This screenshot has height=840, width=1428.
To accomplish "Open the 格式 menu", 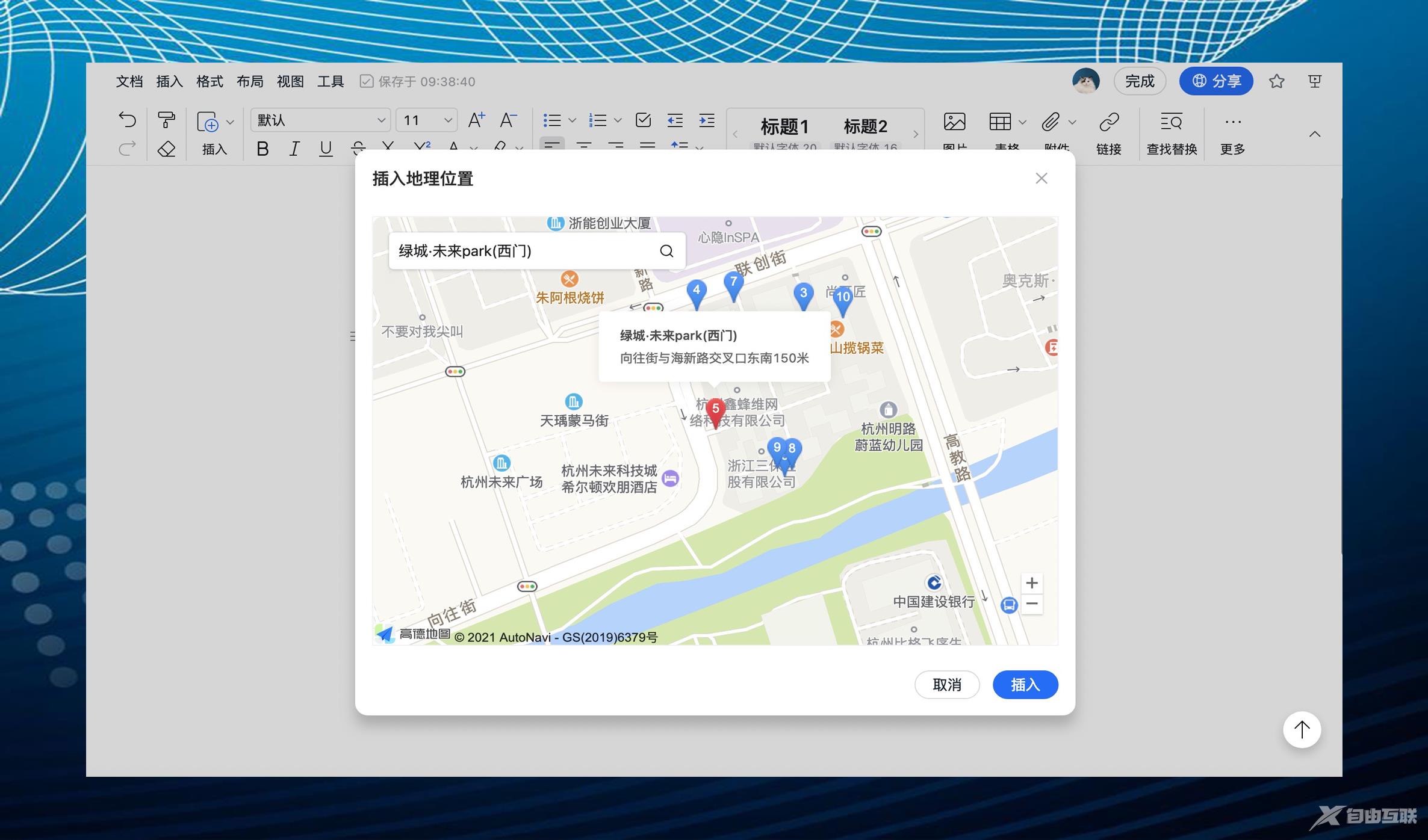I will (210, 81).
